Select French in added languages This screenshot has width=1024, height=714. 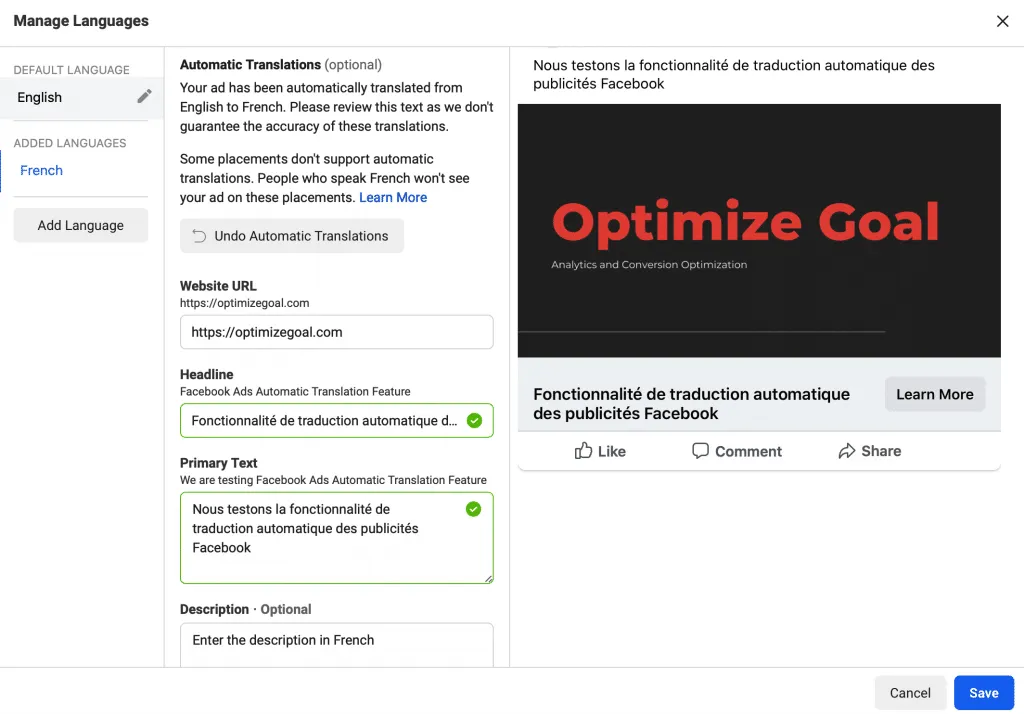(x=41, y=170)
